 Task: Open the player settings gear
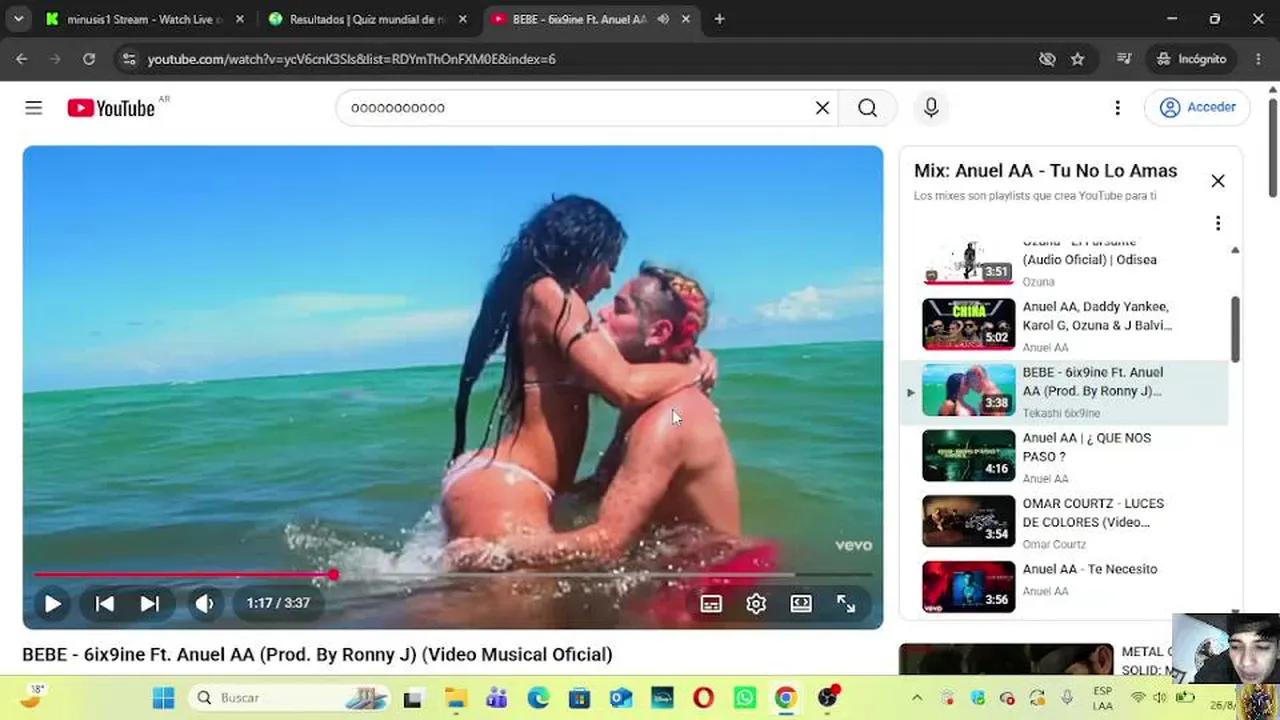pos(756,603)
